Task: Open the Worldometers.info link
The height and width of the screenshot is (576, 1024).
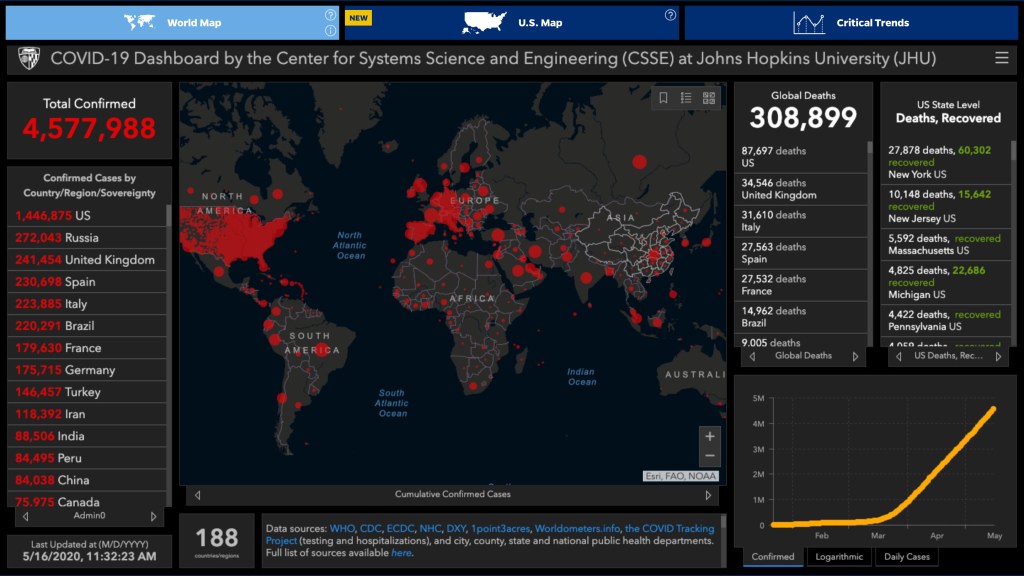Action: (x=575, y=528)
